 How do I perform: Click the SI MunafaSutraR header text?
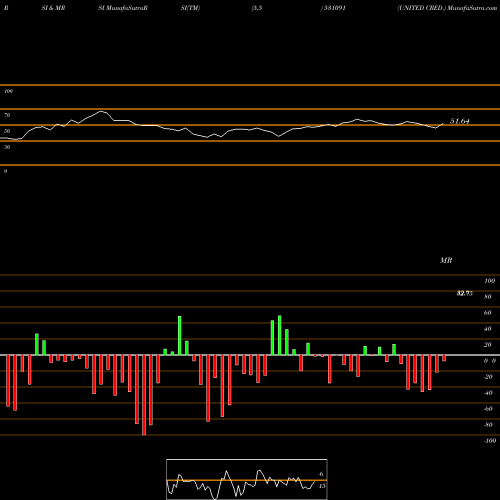(123, 8)
